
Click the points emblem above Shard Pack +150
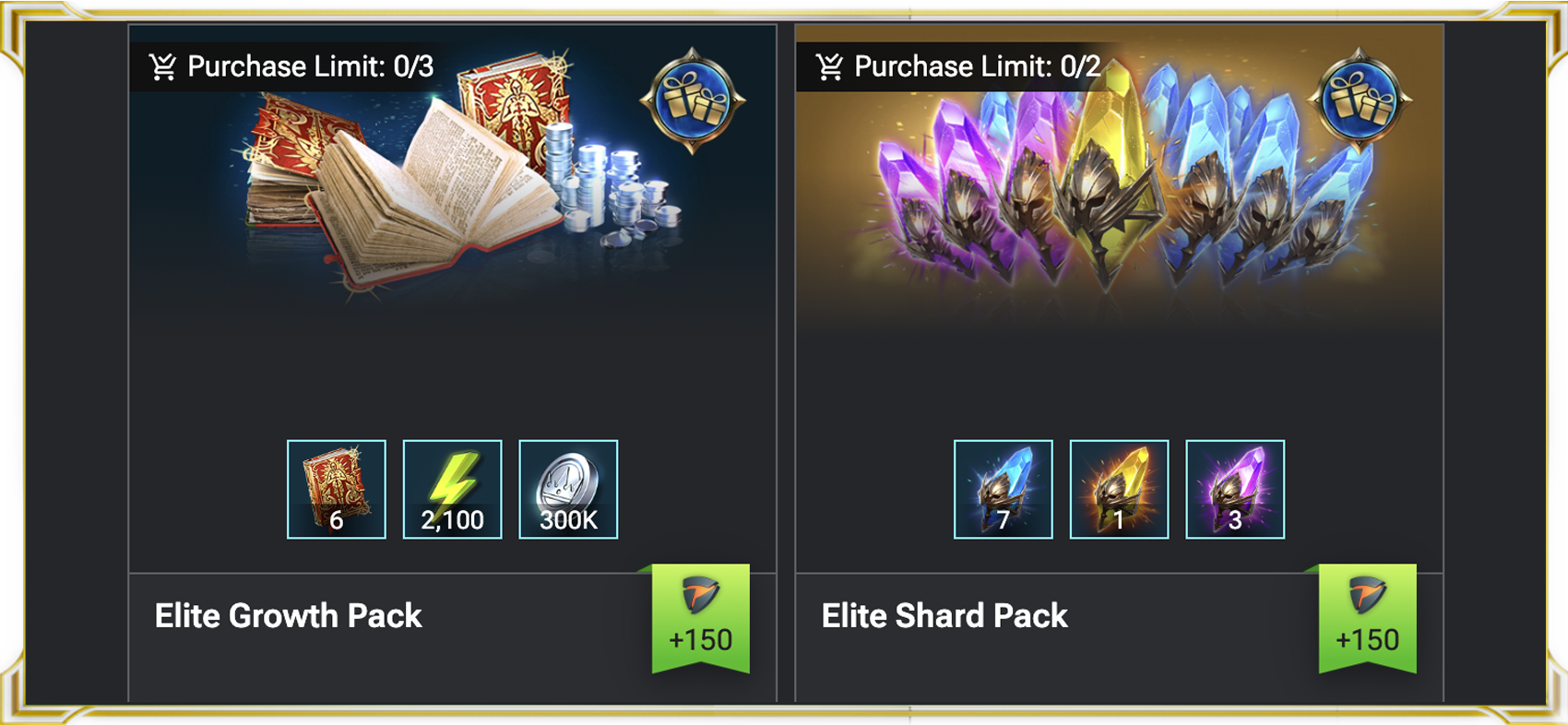(1368, 595)
